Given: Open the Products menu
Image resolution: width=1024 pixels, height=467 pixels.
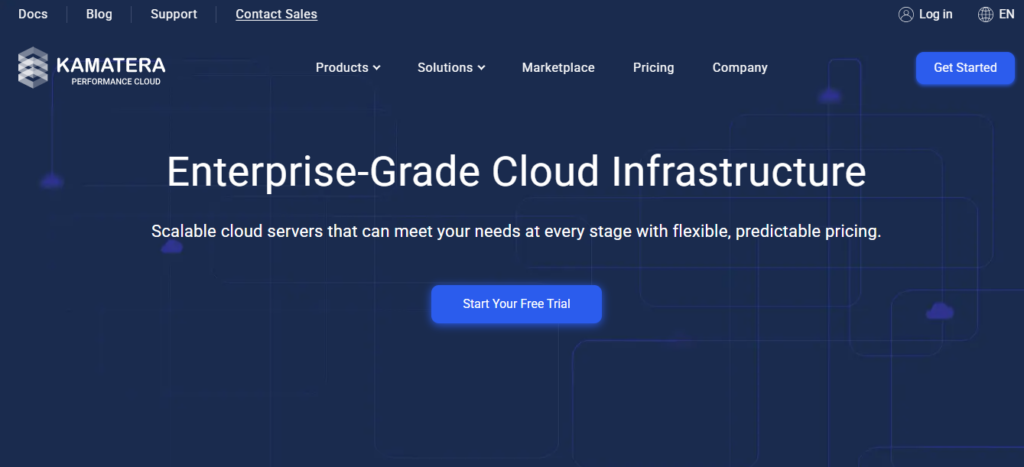Looking at the screenshot, I should [x=342, y=68].
